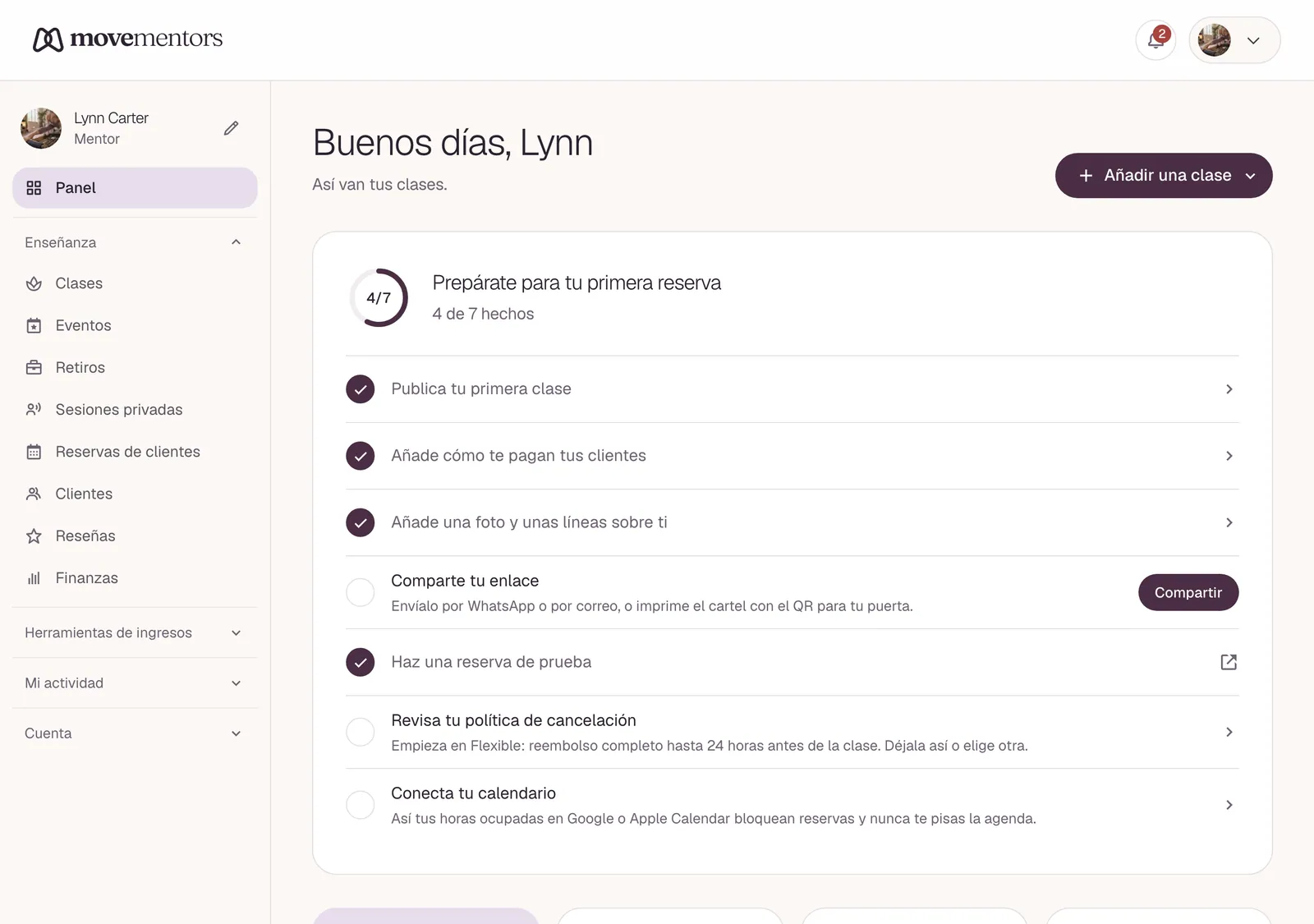This screenshot has width=1314, height=924.
Task: Toggle the Añade cómo te pagan checkmark
Action: tap(361, 456)
